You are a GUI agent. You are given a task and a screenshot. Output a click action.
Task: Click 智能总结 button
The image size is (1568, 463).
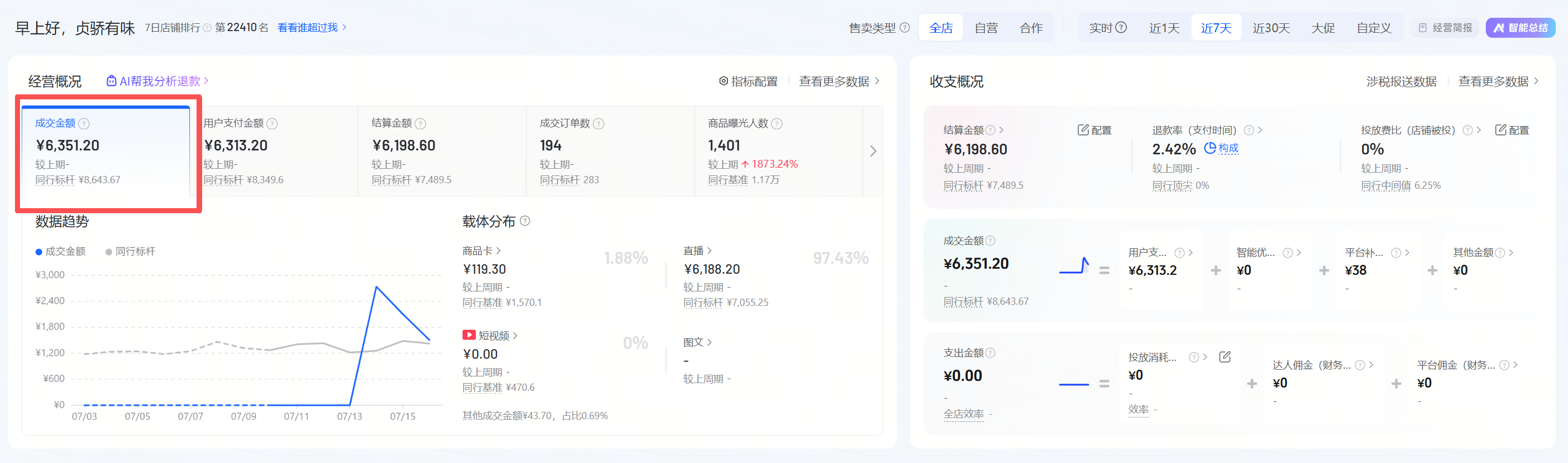click(1520, 28)
